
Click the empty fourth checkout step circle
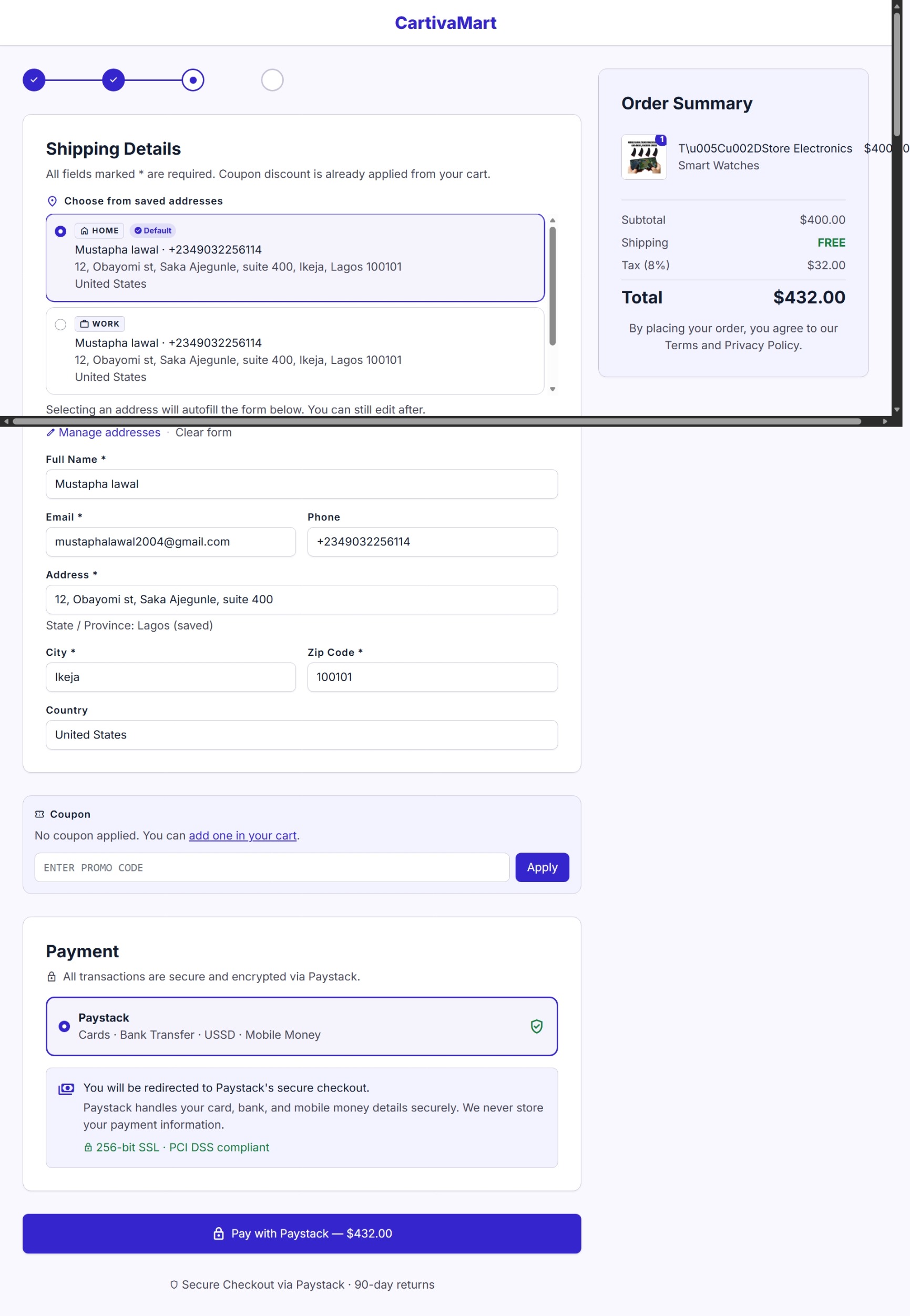pyautogui.click(x=272, y=80)
